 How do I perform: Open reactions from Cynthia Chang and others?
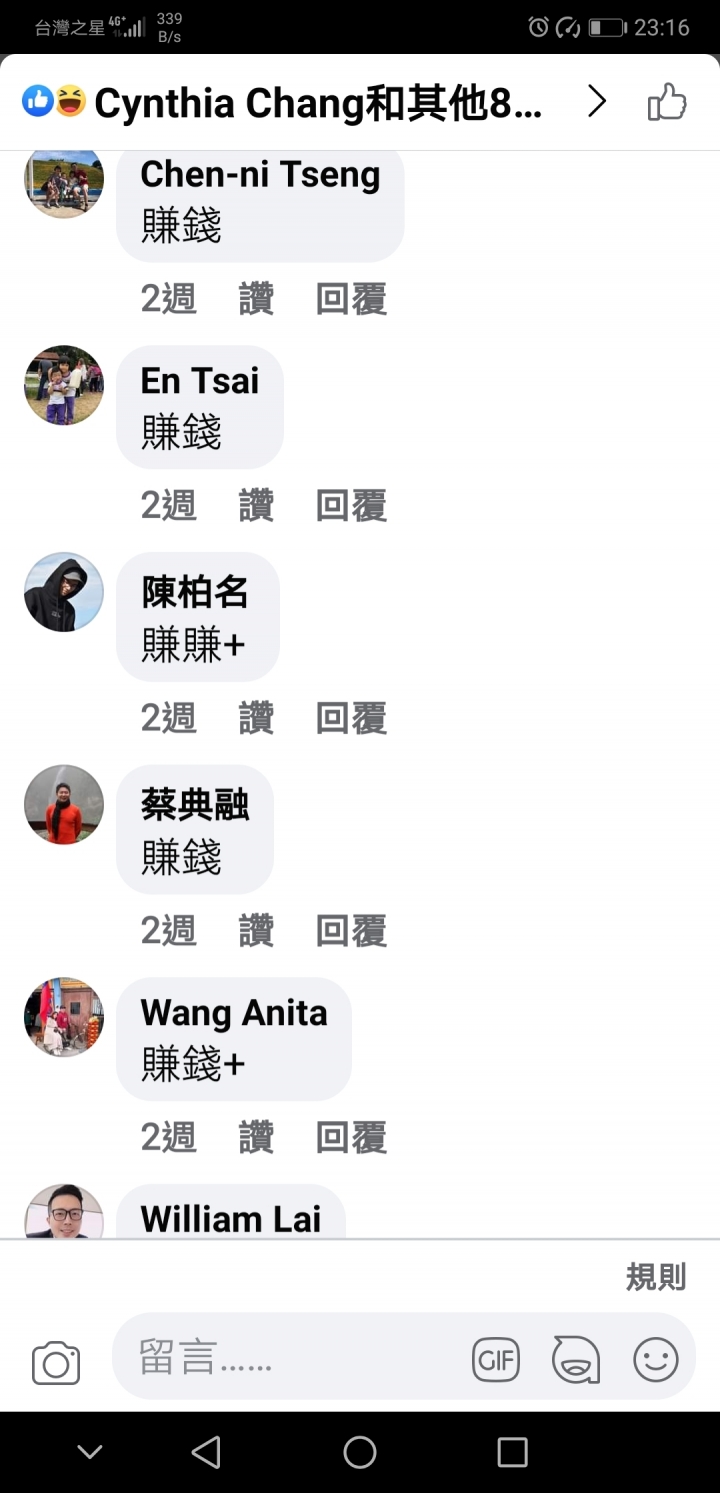click(283, 102)
